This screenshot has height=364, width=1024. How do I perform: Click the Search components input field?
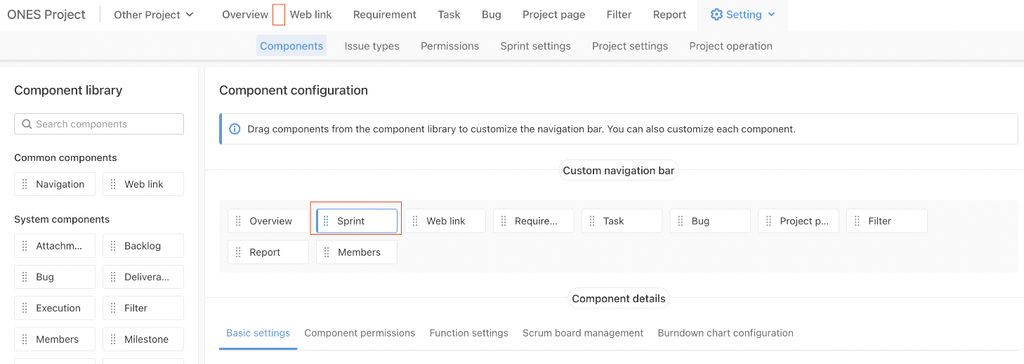click(99, 124)
